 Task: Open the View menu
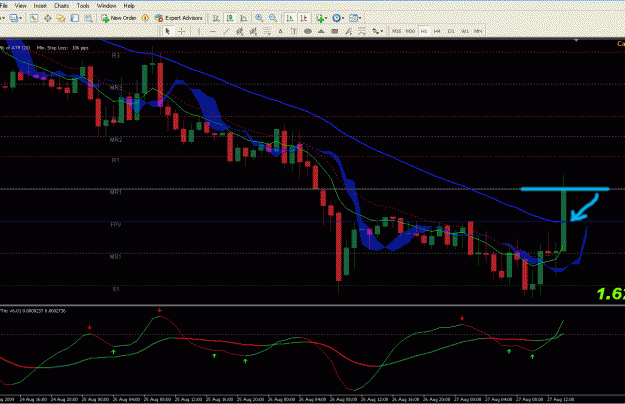click(x=20, y=6)
